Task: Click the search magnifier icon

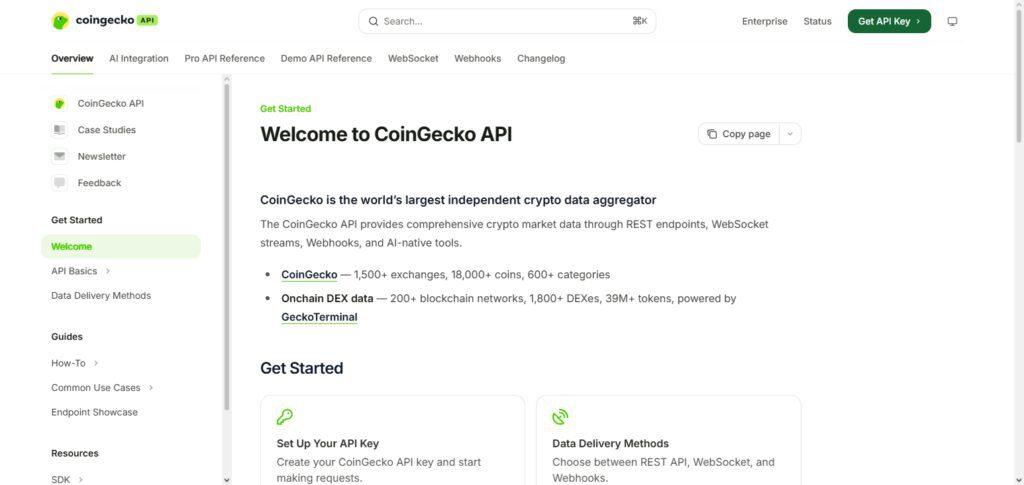Action: pyautogui.click(x=374, y=22)
